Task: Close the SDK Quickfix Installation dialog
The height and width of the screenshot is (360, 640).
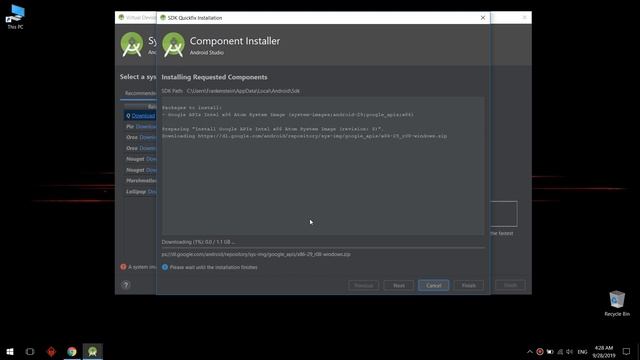Action: [483, 18]
